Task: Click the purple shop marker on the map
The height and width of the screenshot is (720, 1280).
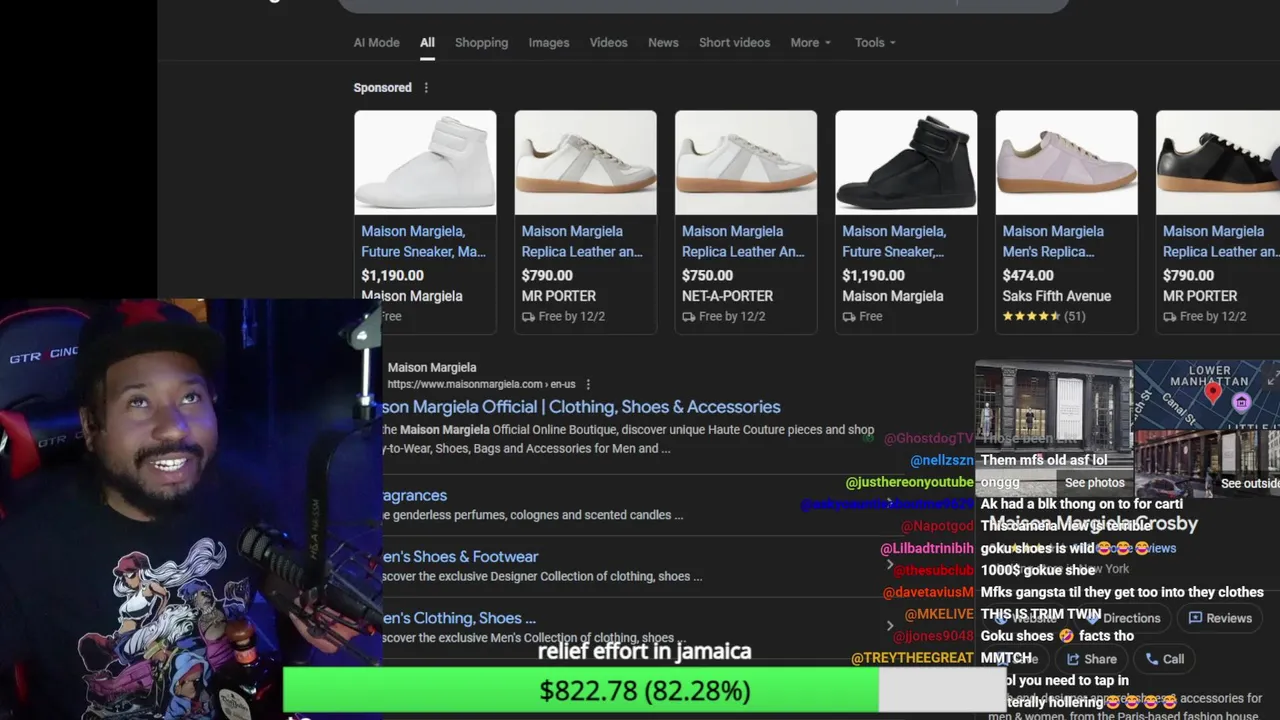Action: point(1242,402)
